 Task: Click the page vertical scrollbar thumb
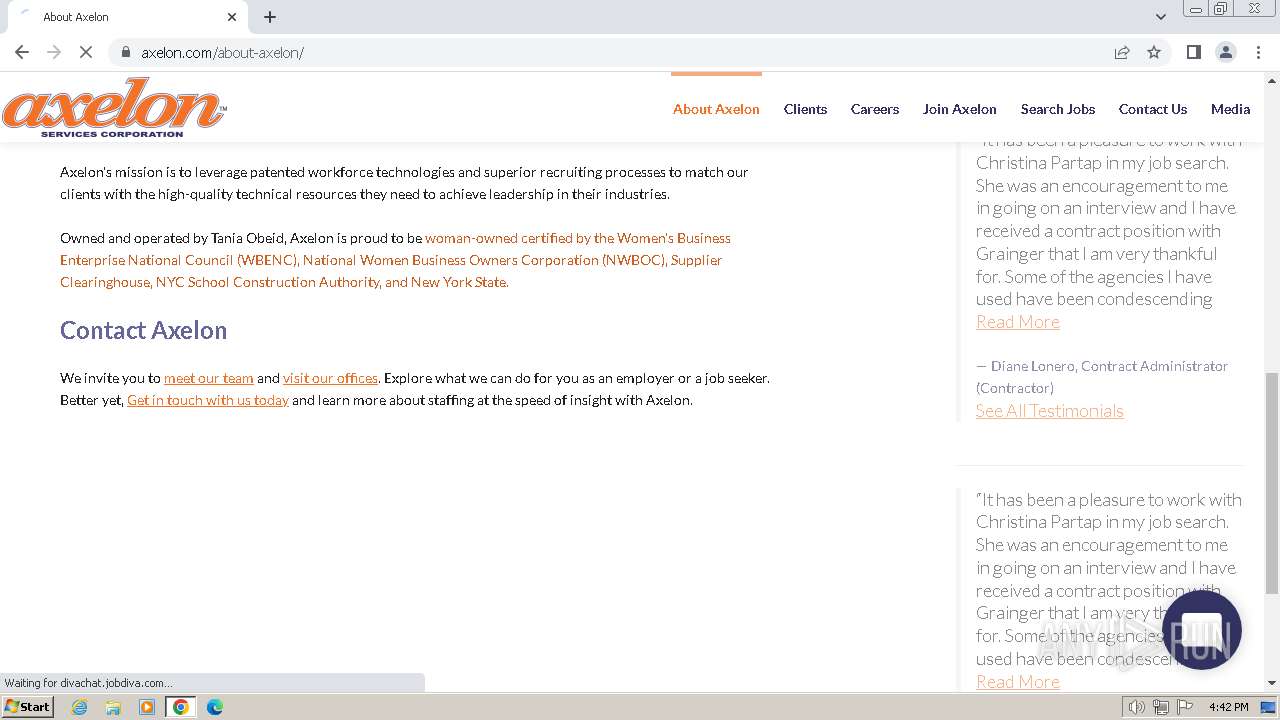point(1272,482)
